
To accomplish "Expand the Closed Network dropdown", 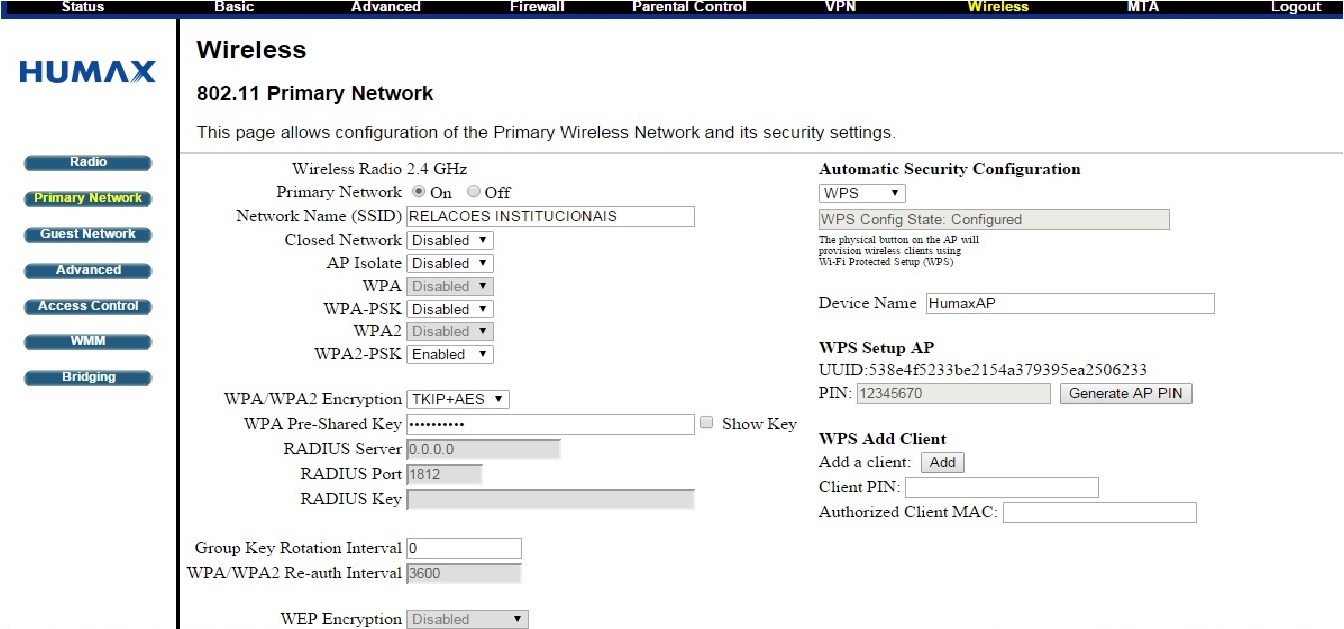I will click(450, 240).
